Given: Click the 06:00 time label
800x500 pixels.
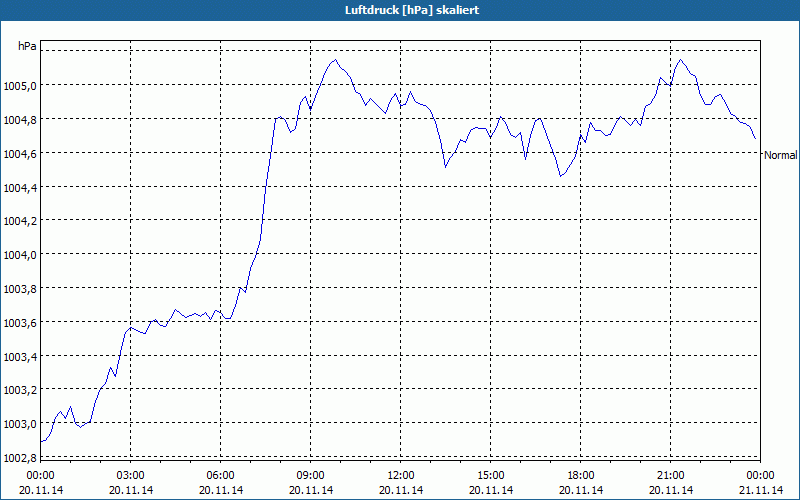Looking at the screenshot, I should pos(220,476).
